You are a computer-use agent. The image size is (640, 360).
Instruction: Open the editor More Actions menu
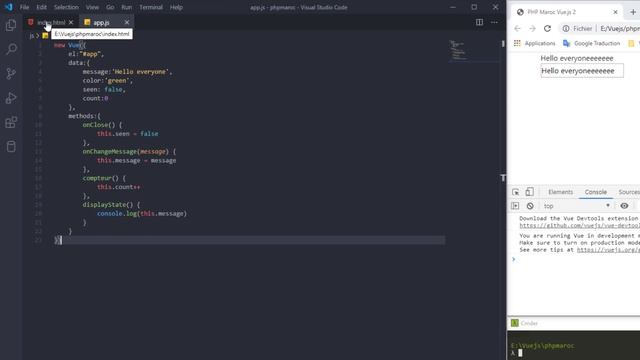pos(494,22)
